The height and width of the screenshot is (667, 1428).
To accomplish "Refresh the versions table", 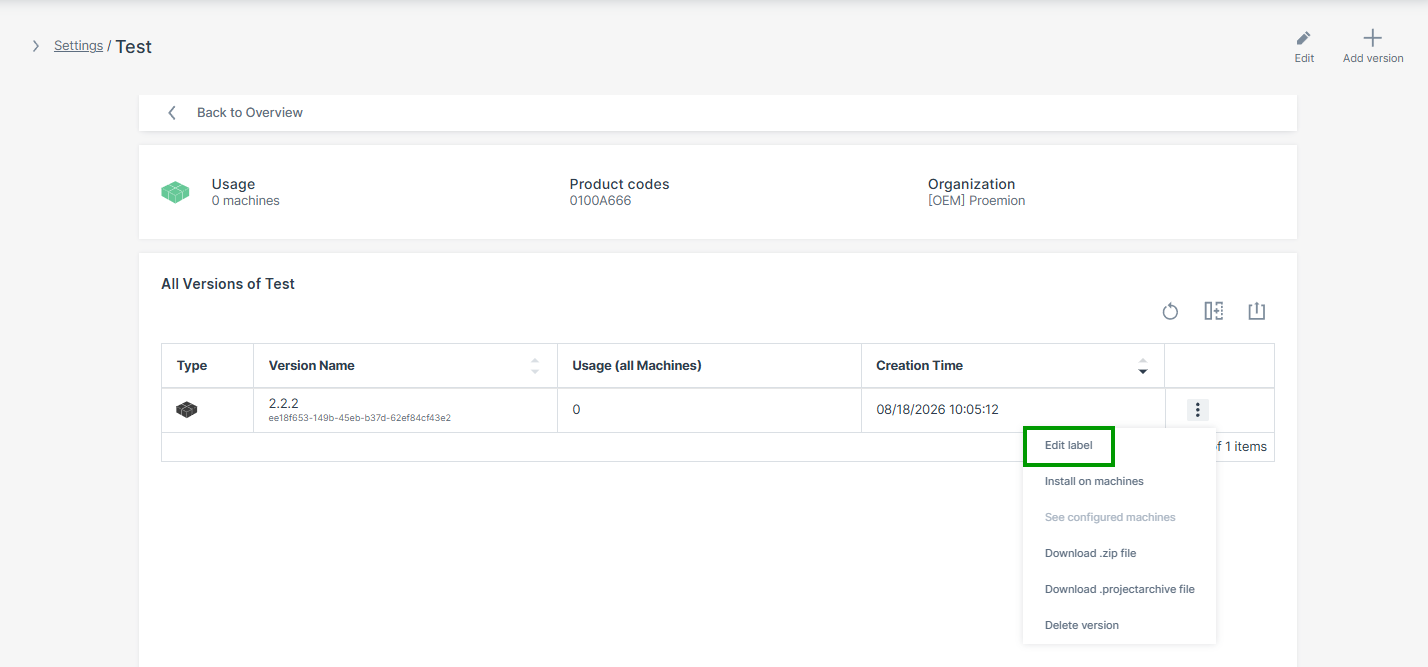I will click(1170, 312).
